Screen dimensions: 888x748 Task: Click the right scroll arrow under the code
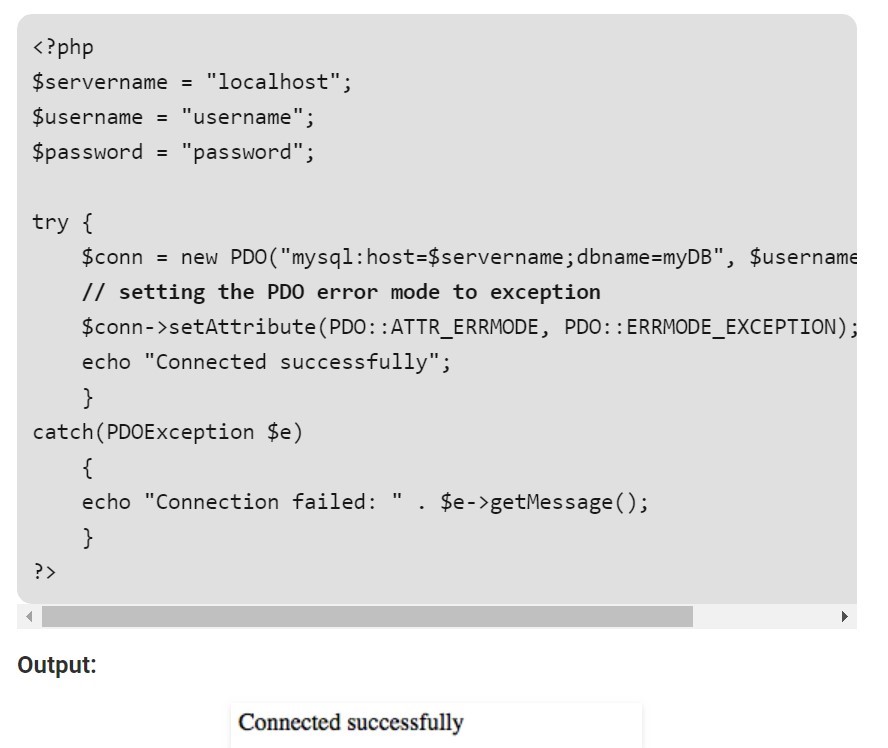845,616
